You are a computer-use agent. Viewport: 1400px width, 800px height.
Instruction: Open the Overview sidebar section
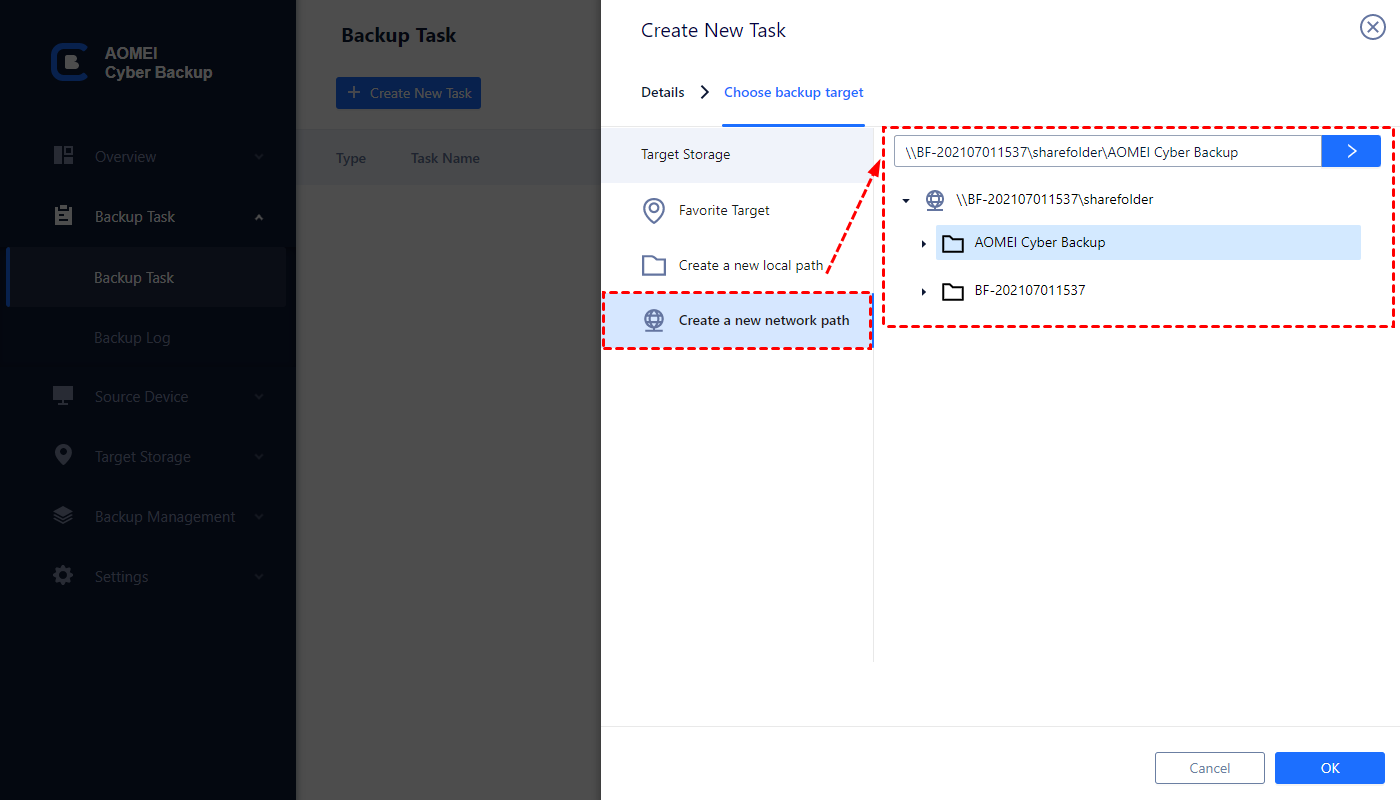[147, 157]
